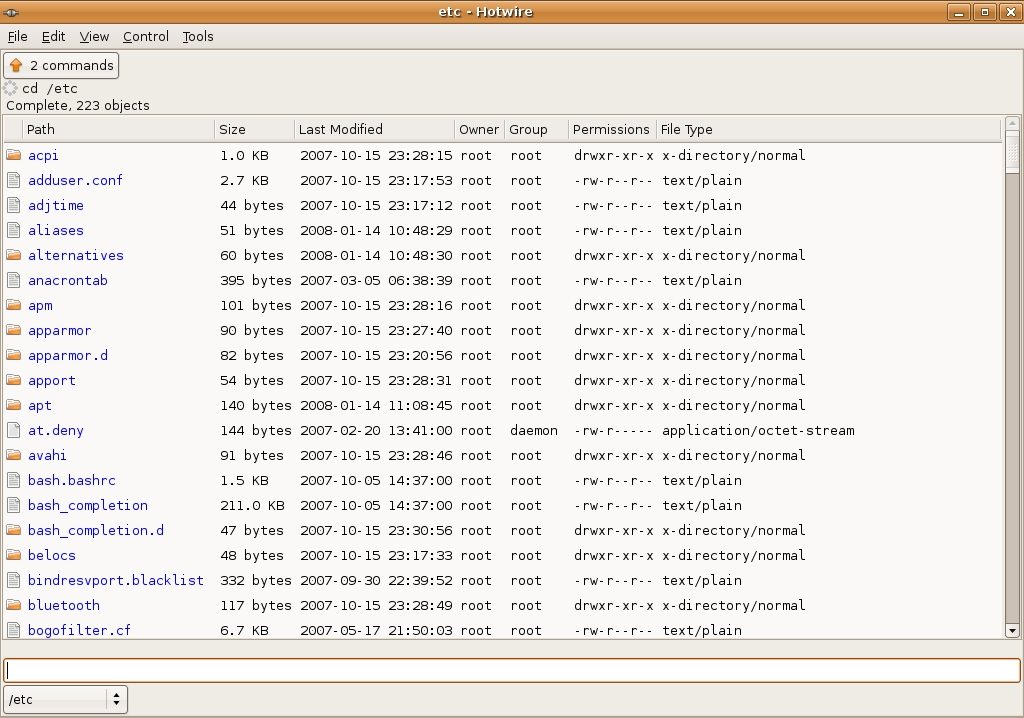This screenshot has height=718, width=1024.
Task: Open the Tools menu
Action: point(198,37)
